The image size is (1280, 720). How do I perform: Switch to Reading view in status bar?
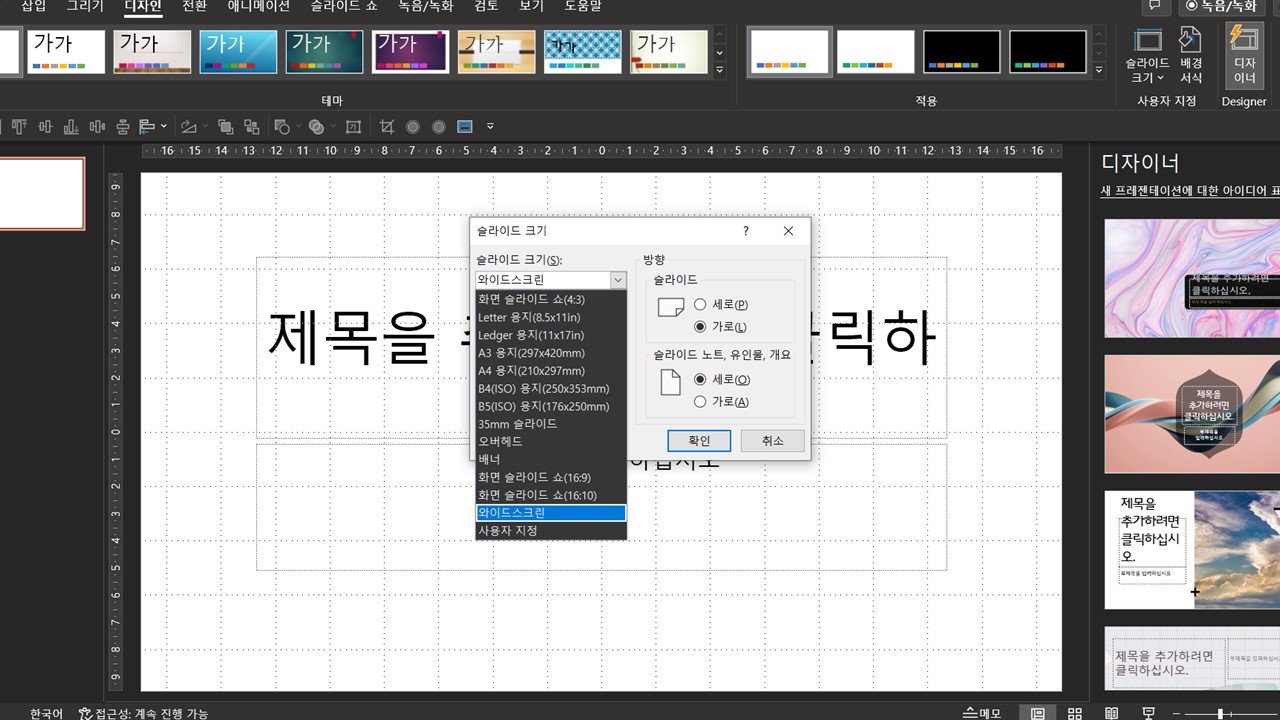[1112, 713]
